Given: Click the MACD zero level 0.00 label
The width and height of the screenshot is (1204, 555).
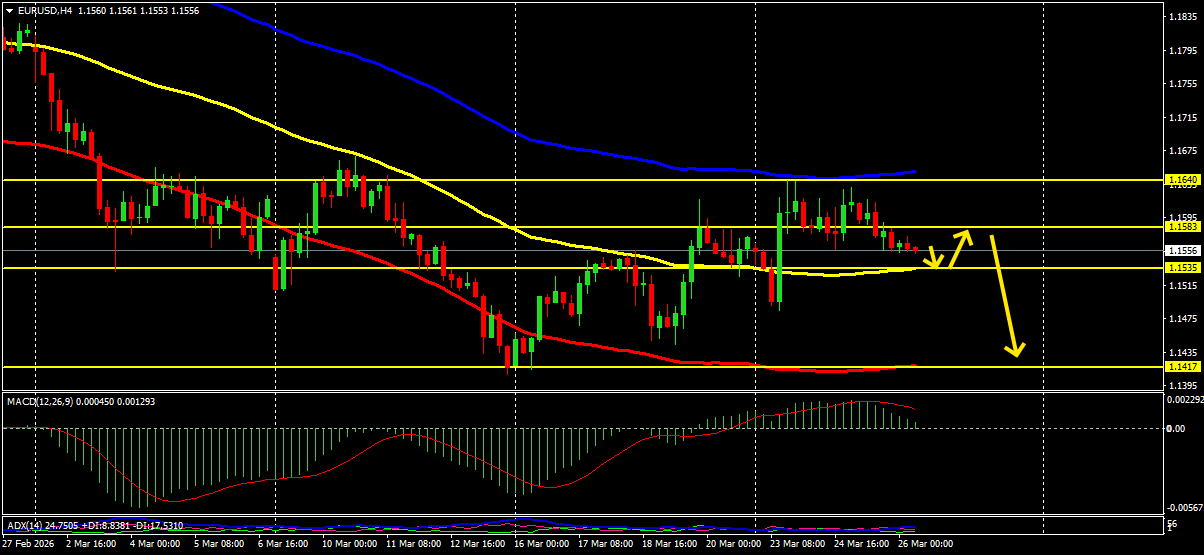Looking at the screenshot, I should coord(1177,428).
